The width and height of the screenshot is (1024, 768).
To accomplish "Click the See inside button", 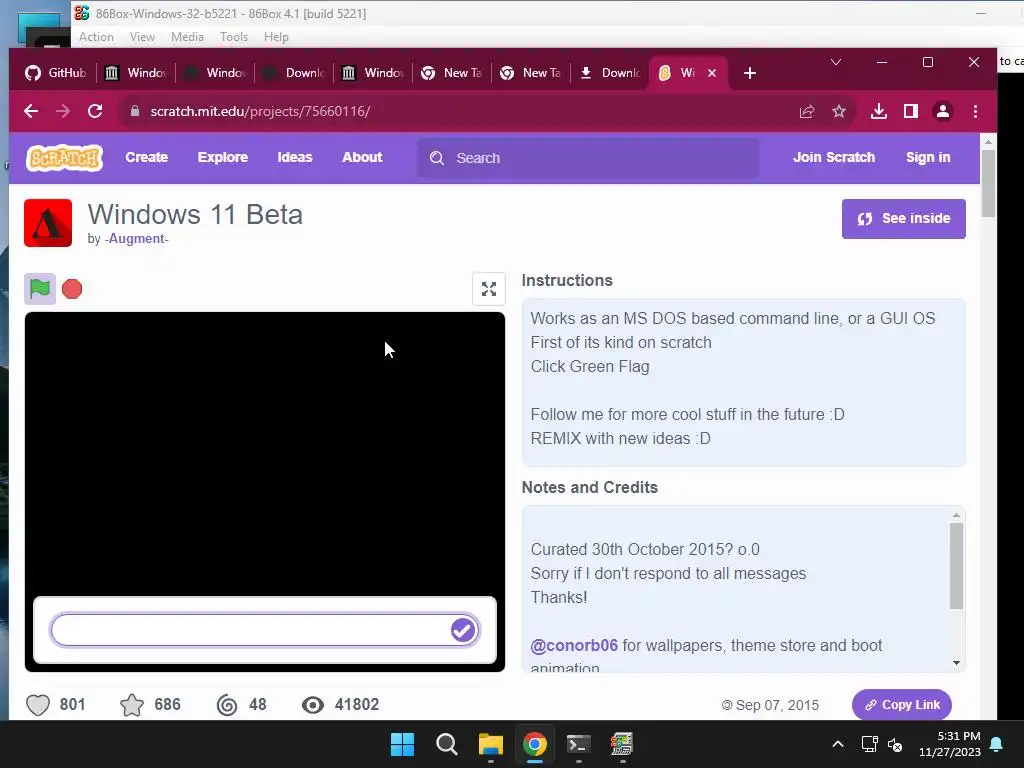I will [x=903, y=219].
